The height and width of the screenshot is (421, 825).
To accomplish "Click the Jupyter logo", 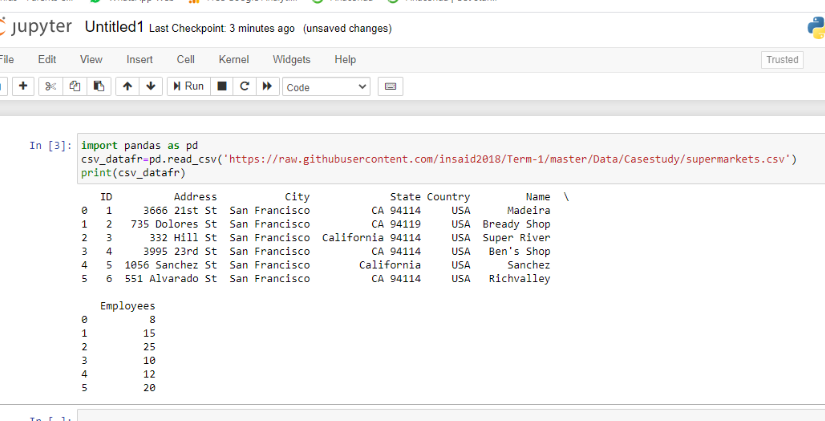I will click(x=36, y=27).
